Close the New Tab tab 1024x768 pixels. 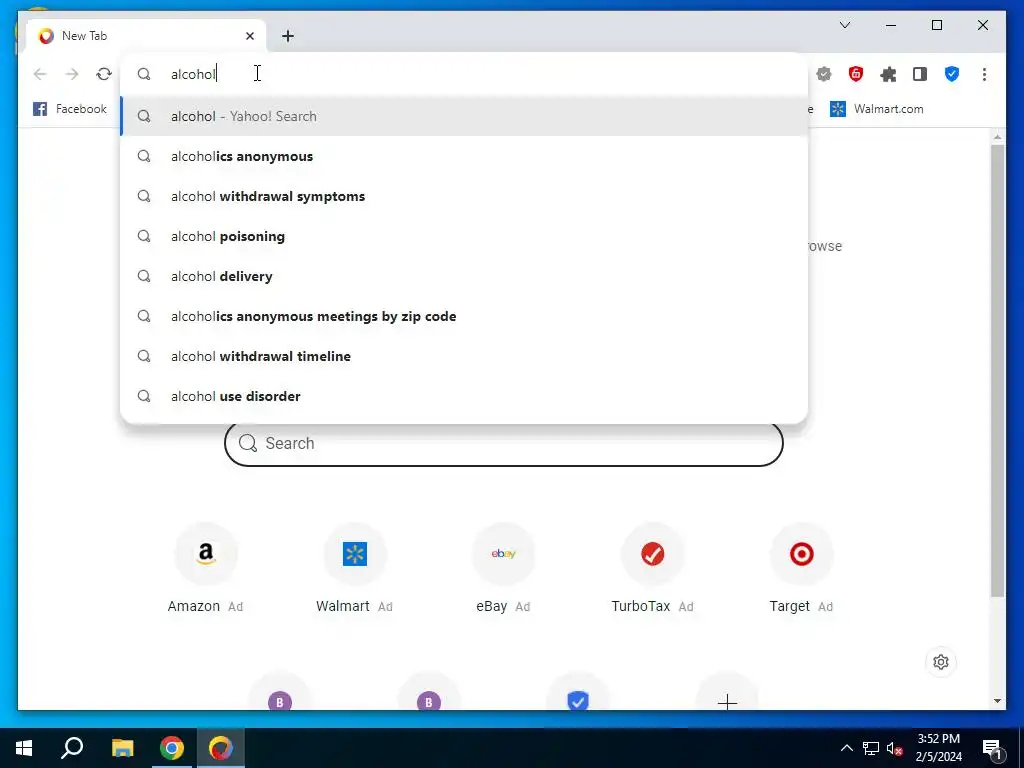click(x=249, y=36)
